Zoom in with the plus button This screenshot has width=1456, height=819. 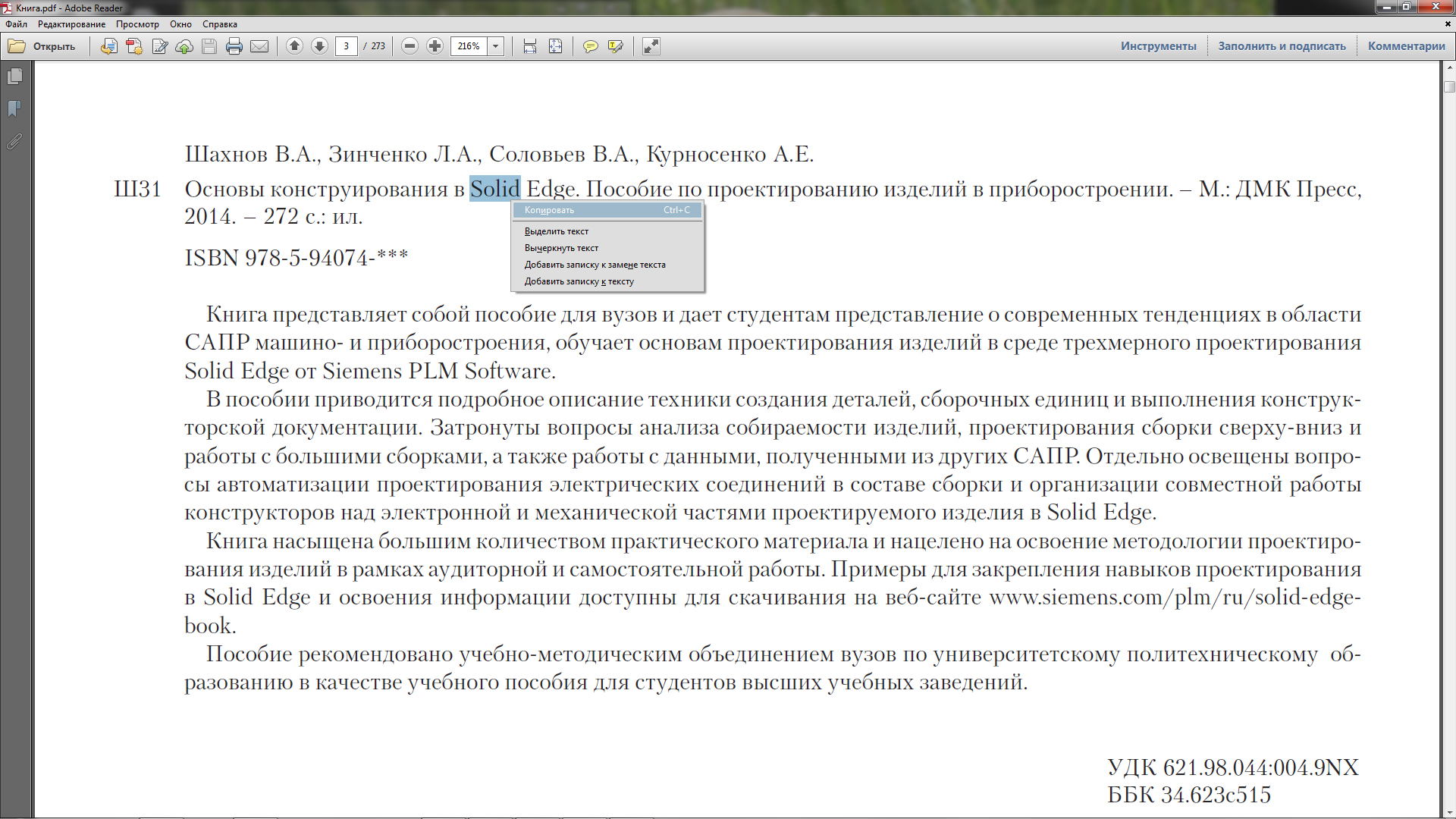coord(435,46)
